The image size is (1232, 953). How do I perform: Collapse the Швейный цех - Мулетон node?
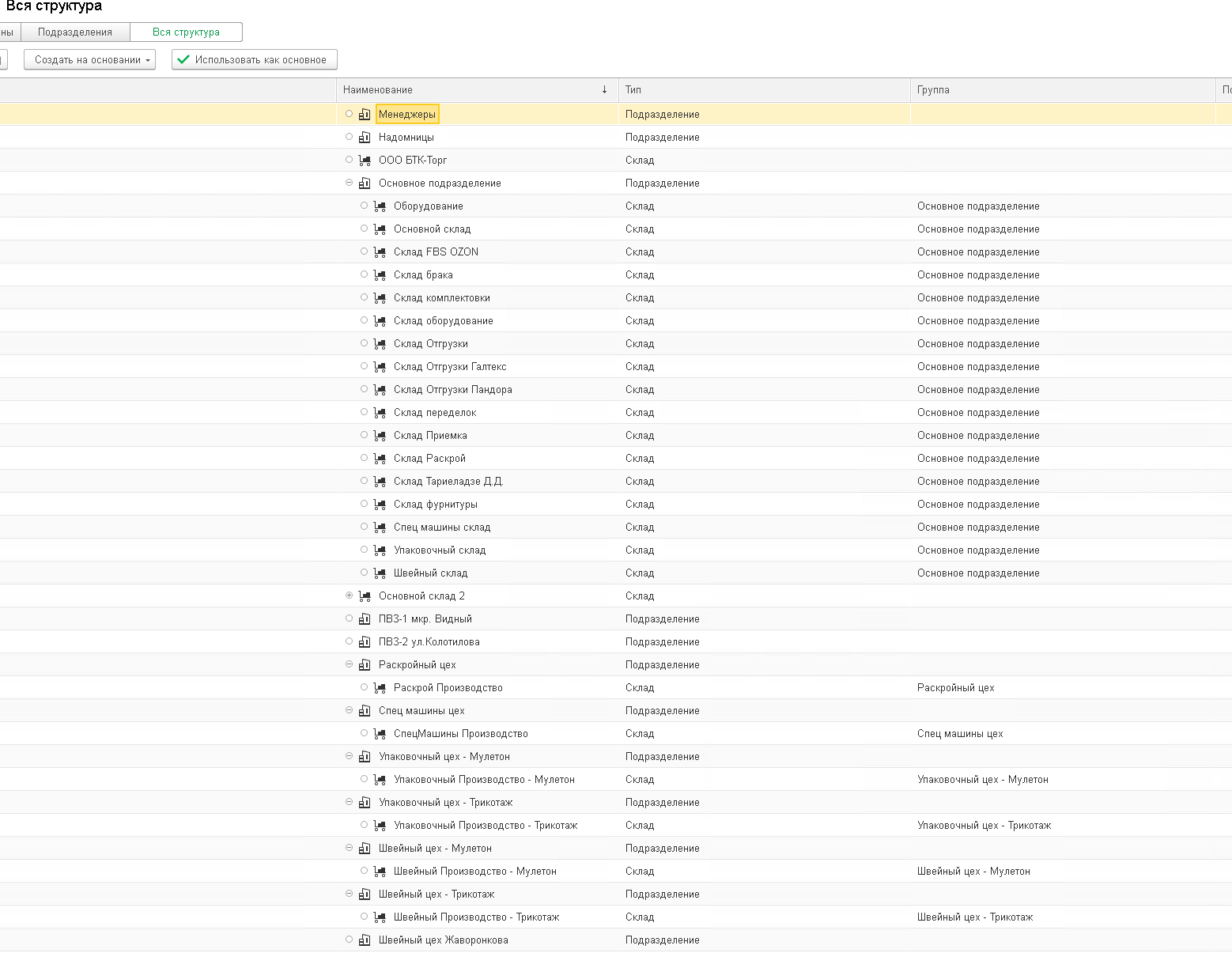tap(349, 848)
